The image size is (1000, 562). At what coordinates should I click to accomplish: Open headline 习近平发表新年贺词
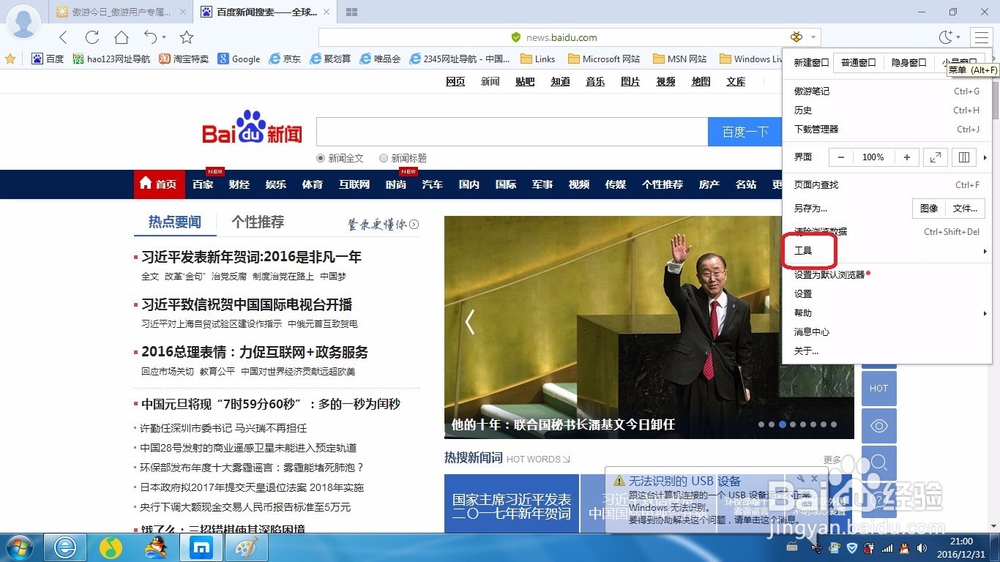[251, 257]
